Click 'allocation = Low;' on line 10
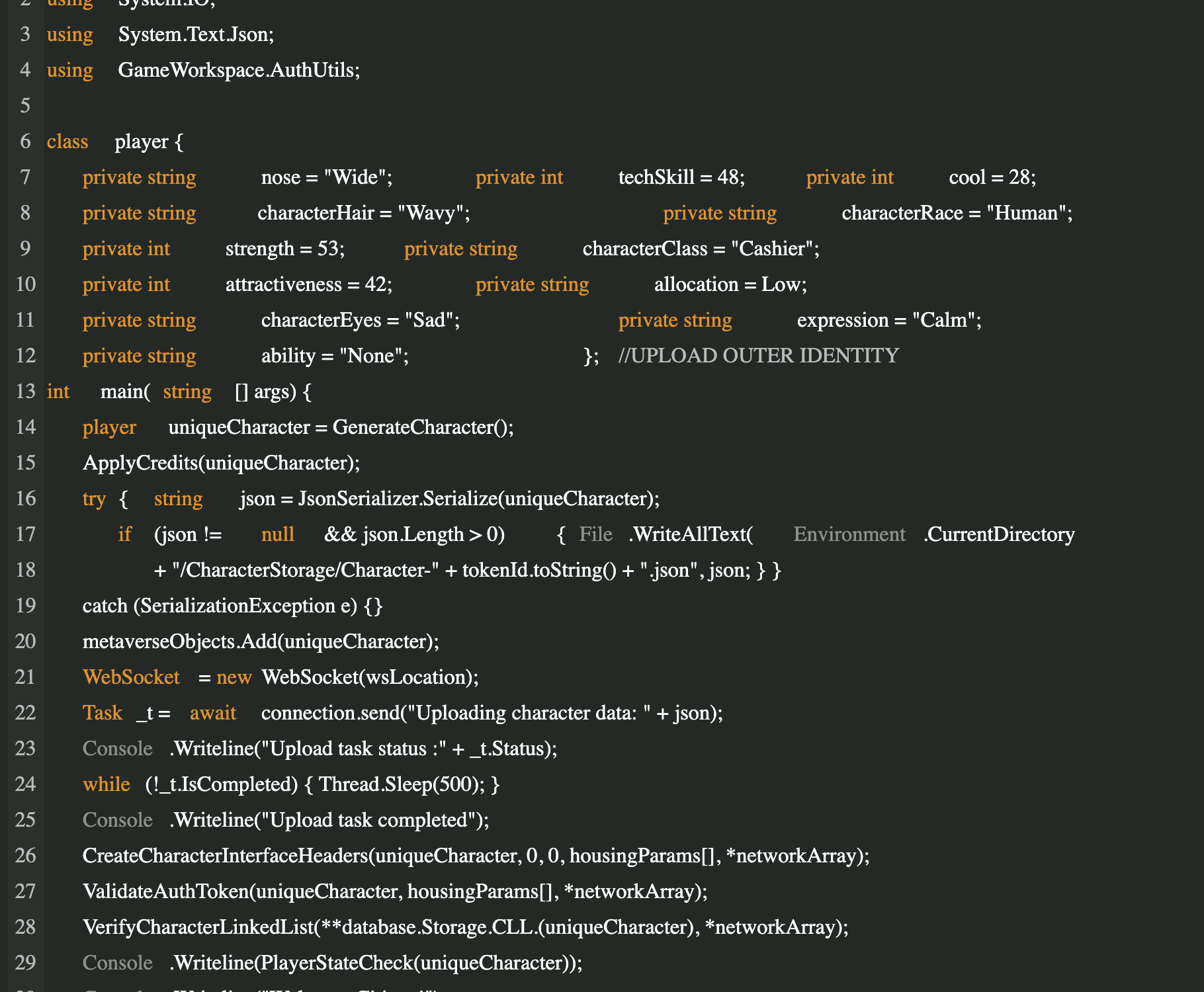The width and height of the screenshot is (1204, 992). coord(730,284)
